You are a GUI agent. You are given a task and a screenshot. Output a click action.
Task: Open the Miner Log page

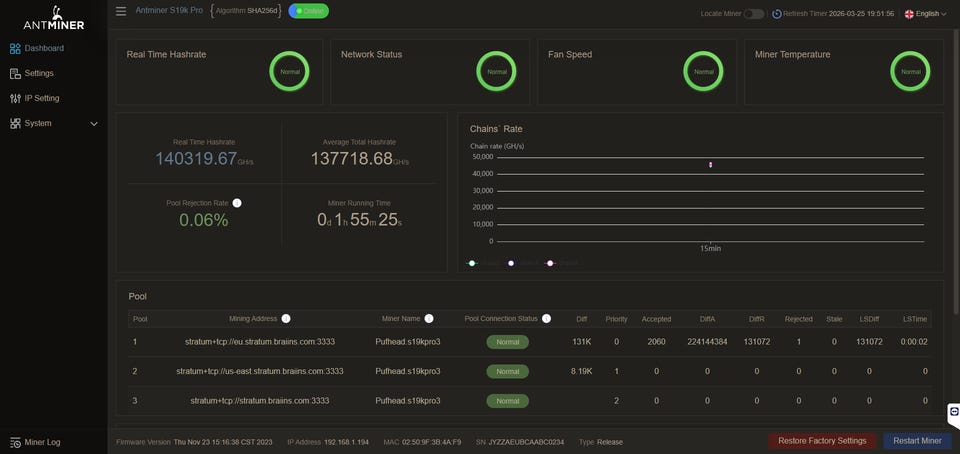pyautogui.click(x=41, y=442)
